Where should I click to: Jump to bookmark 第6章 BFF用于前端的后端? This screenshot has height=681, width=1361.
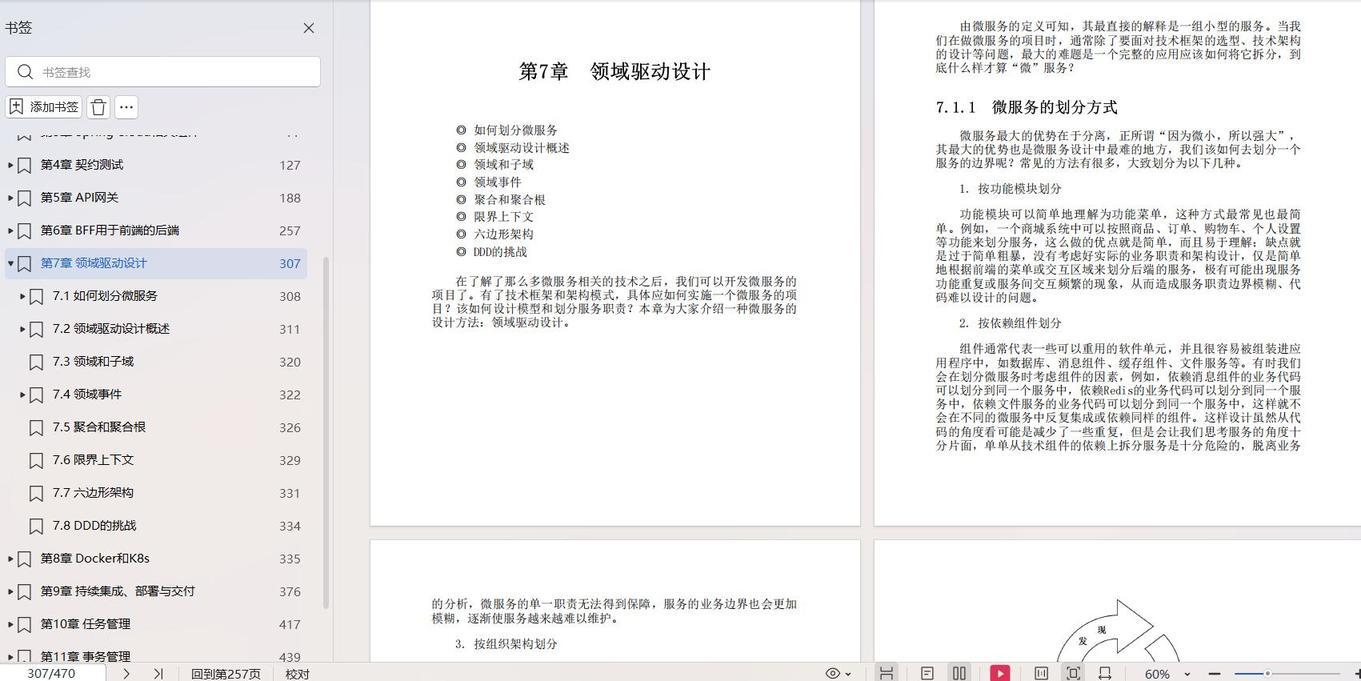tap(110, 231)
